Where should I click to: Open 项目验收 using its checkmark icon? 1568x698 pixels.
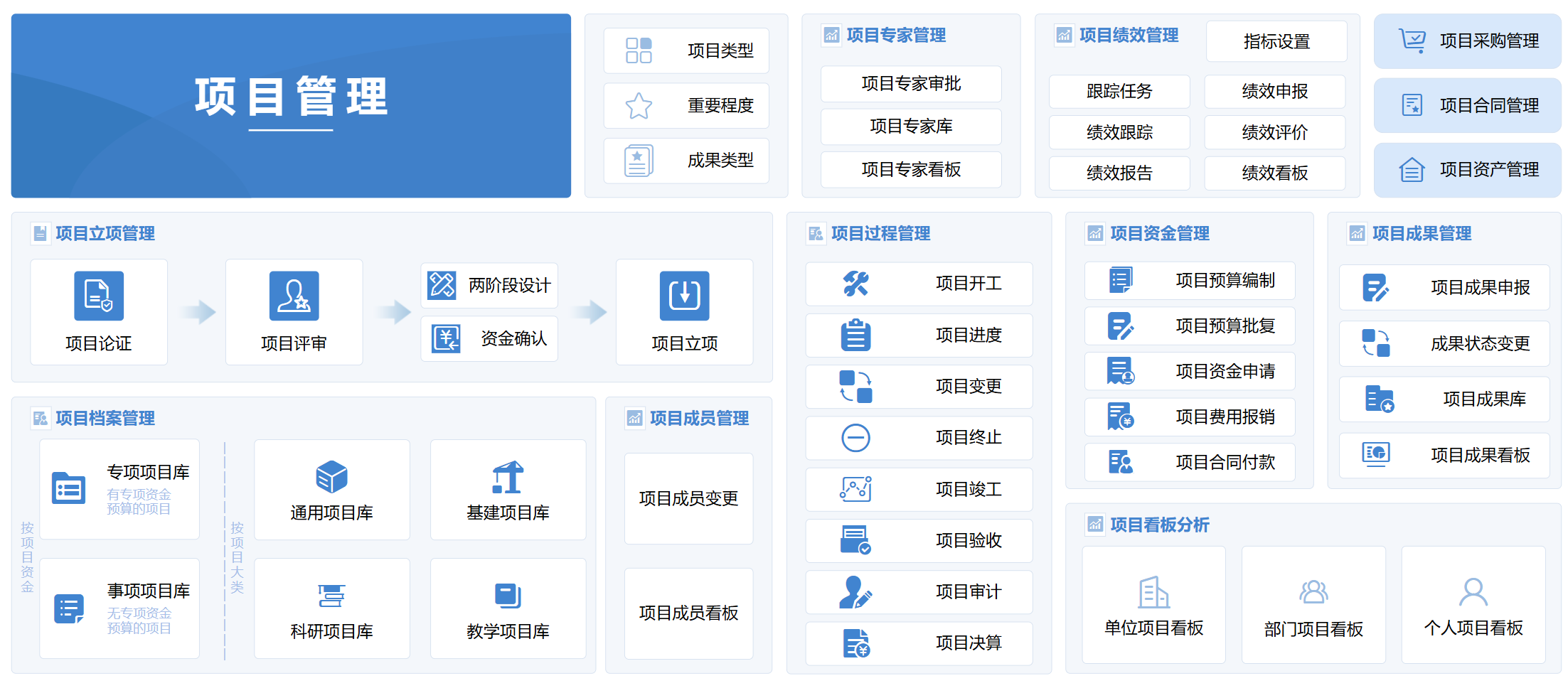pyautogui.click(x=857, y=540)
